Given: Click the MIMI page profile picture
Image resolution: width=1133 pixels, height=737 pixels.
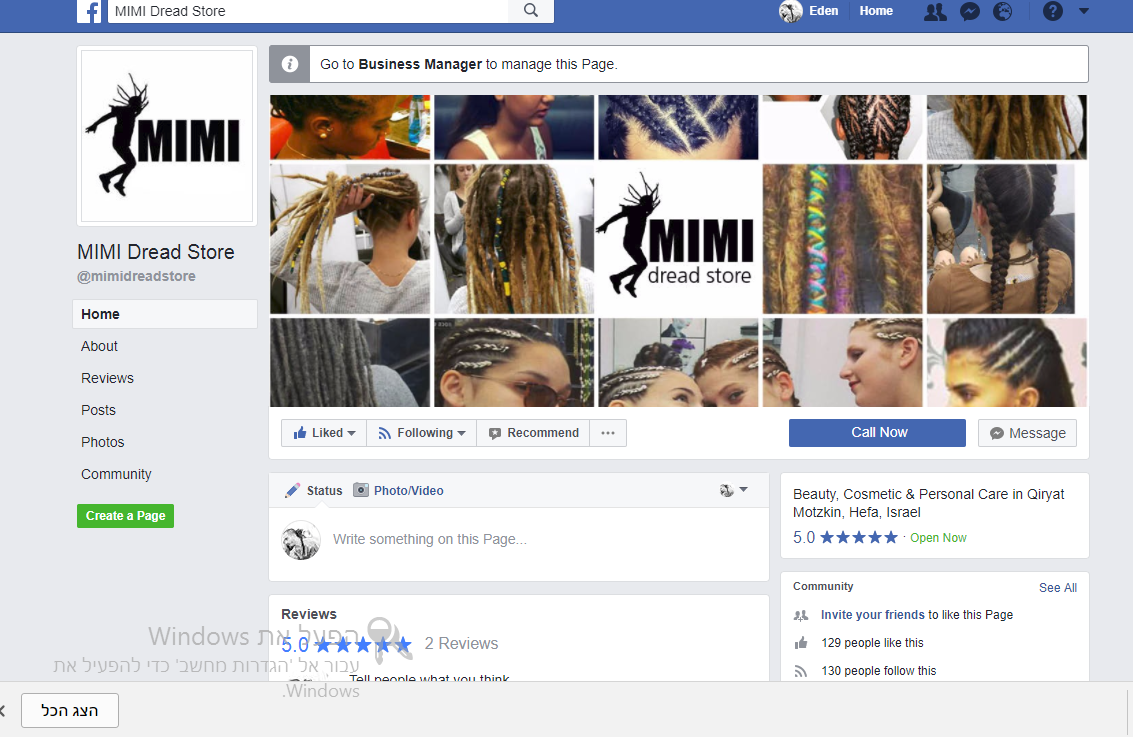Looking at the screenshot, I should pyautogui.click(x=167, y=136).
